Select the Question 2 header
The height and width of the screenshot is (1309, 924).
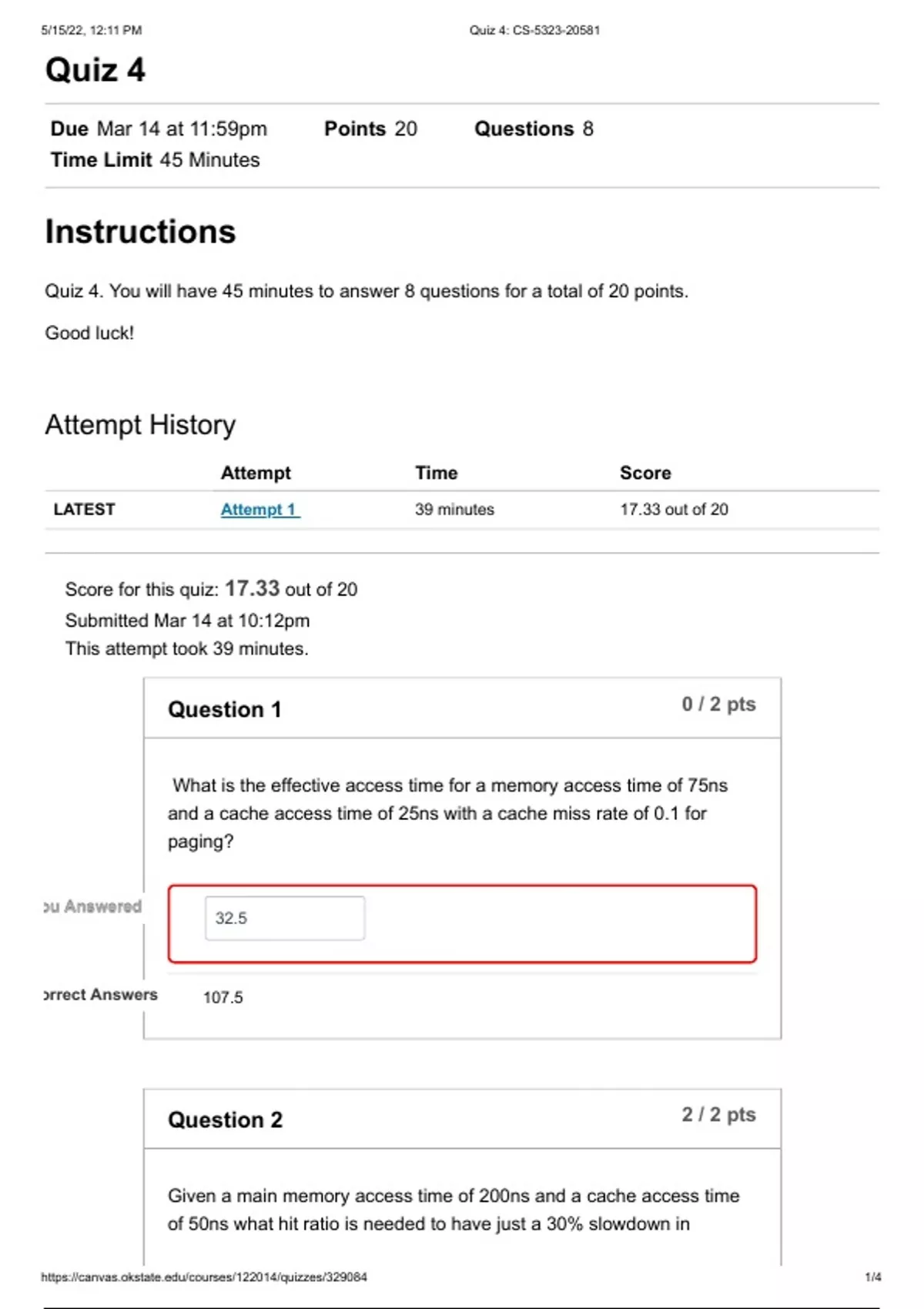tap(226, 1120)
